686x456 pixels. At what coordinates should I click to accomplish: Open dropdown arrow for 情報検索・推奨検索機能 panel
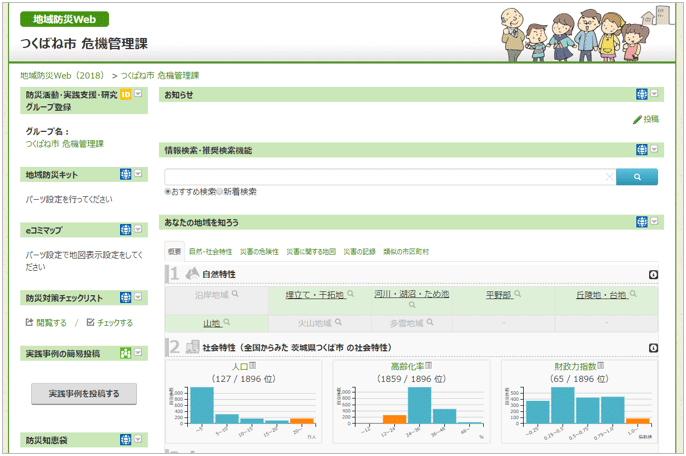[x=655, y=150]
